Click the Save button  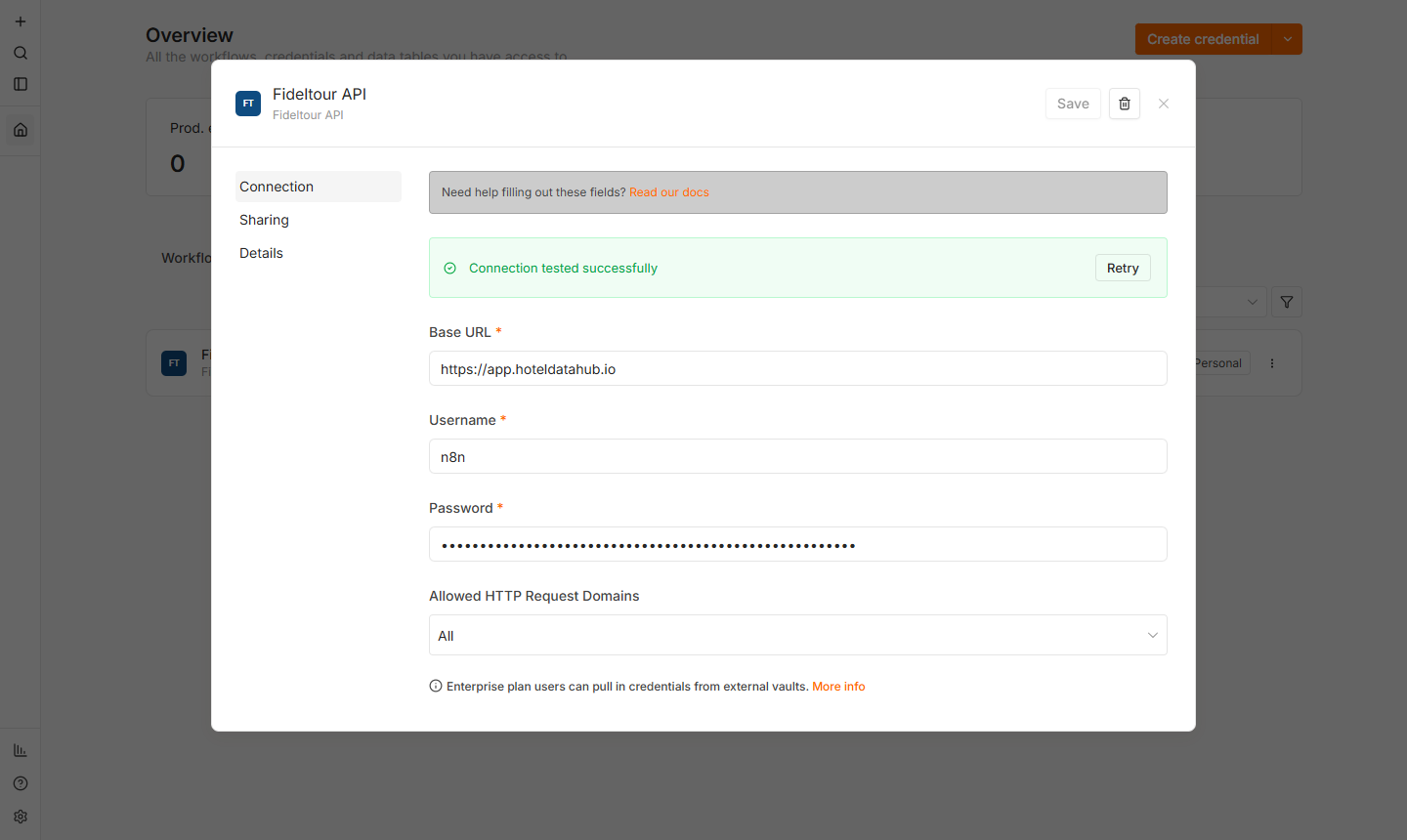point(1073,104)
